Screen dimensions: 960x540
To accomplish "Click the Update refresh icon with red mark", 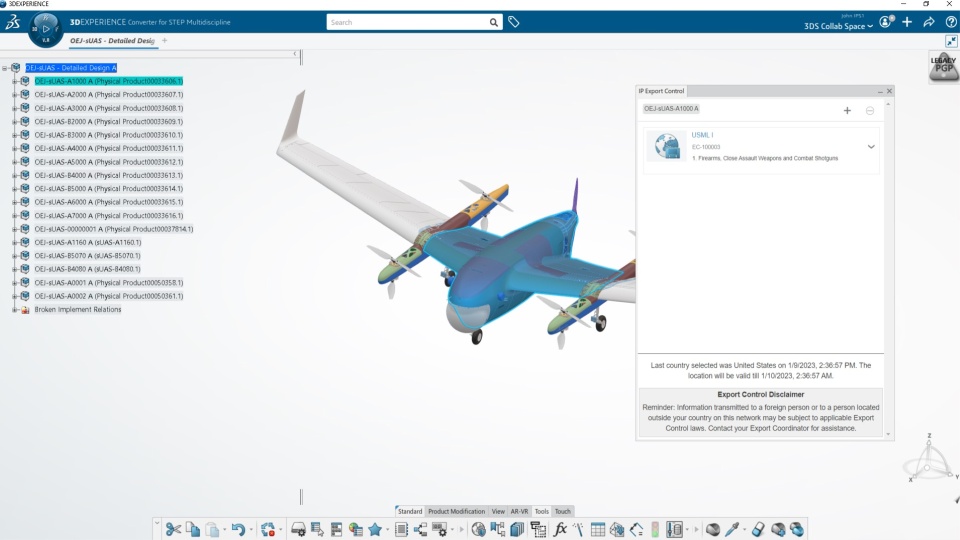I will tap(268, 530).
